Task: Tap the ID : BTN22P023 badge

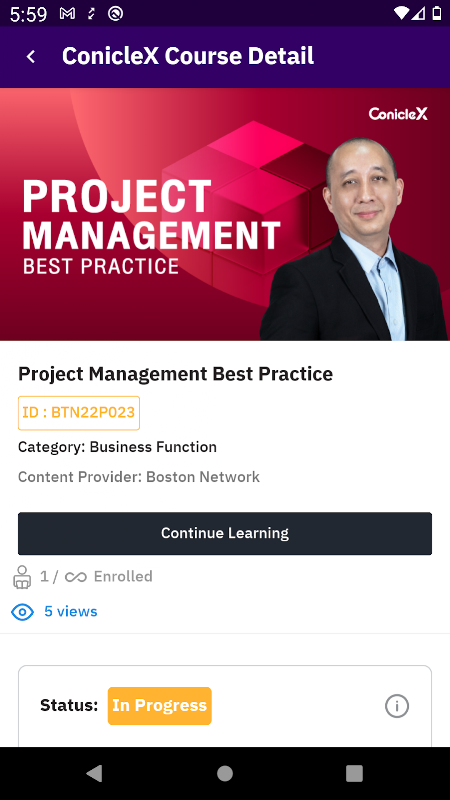Action: (79, 413)
